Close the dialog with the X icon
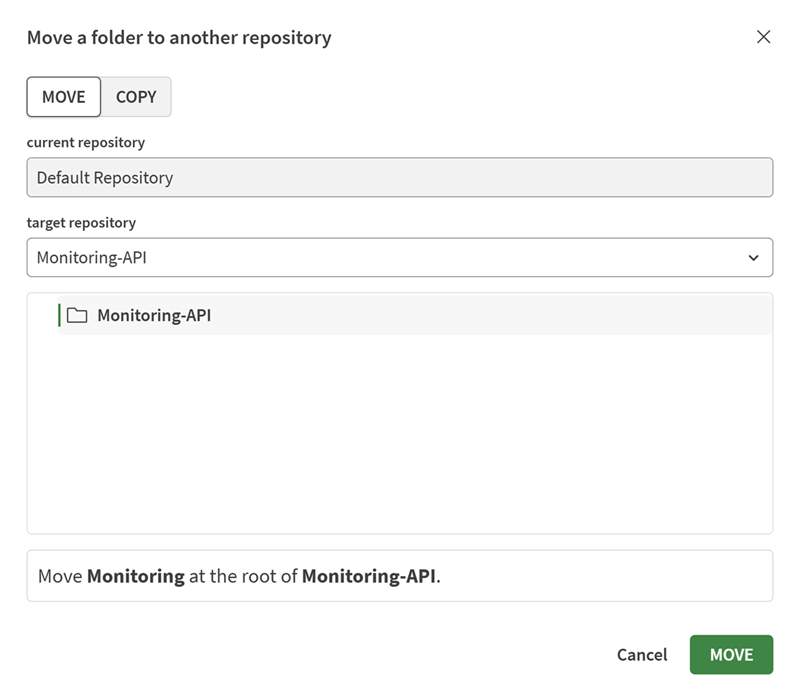Image resolution: width=800 pixels, height=690 pixels. pyautogui.click(x=764, y=37)
